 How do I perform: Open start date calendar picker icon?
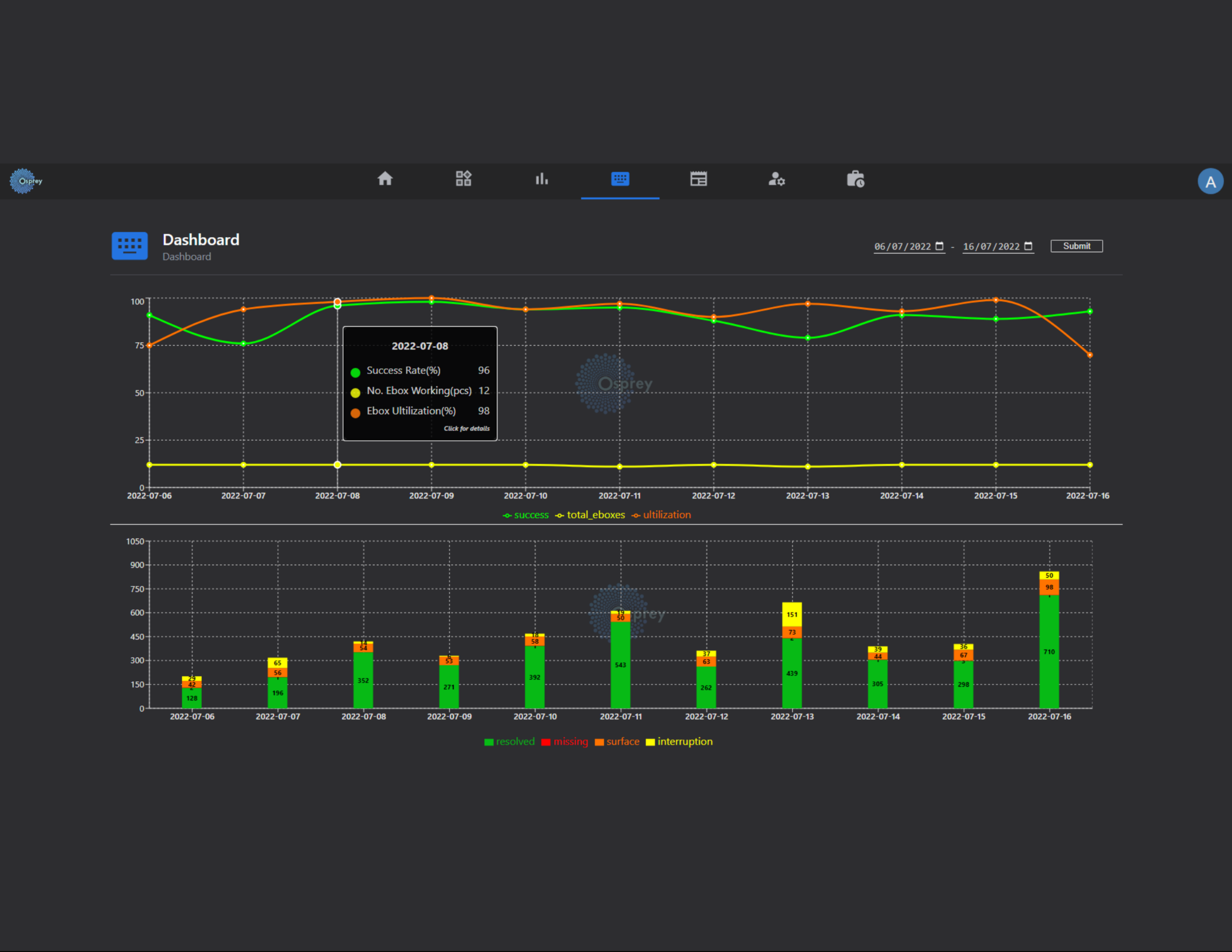pyautogui.click(x=939, y=246)
